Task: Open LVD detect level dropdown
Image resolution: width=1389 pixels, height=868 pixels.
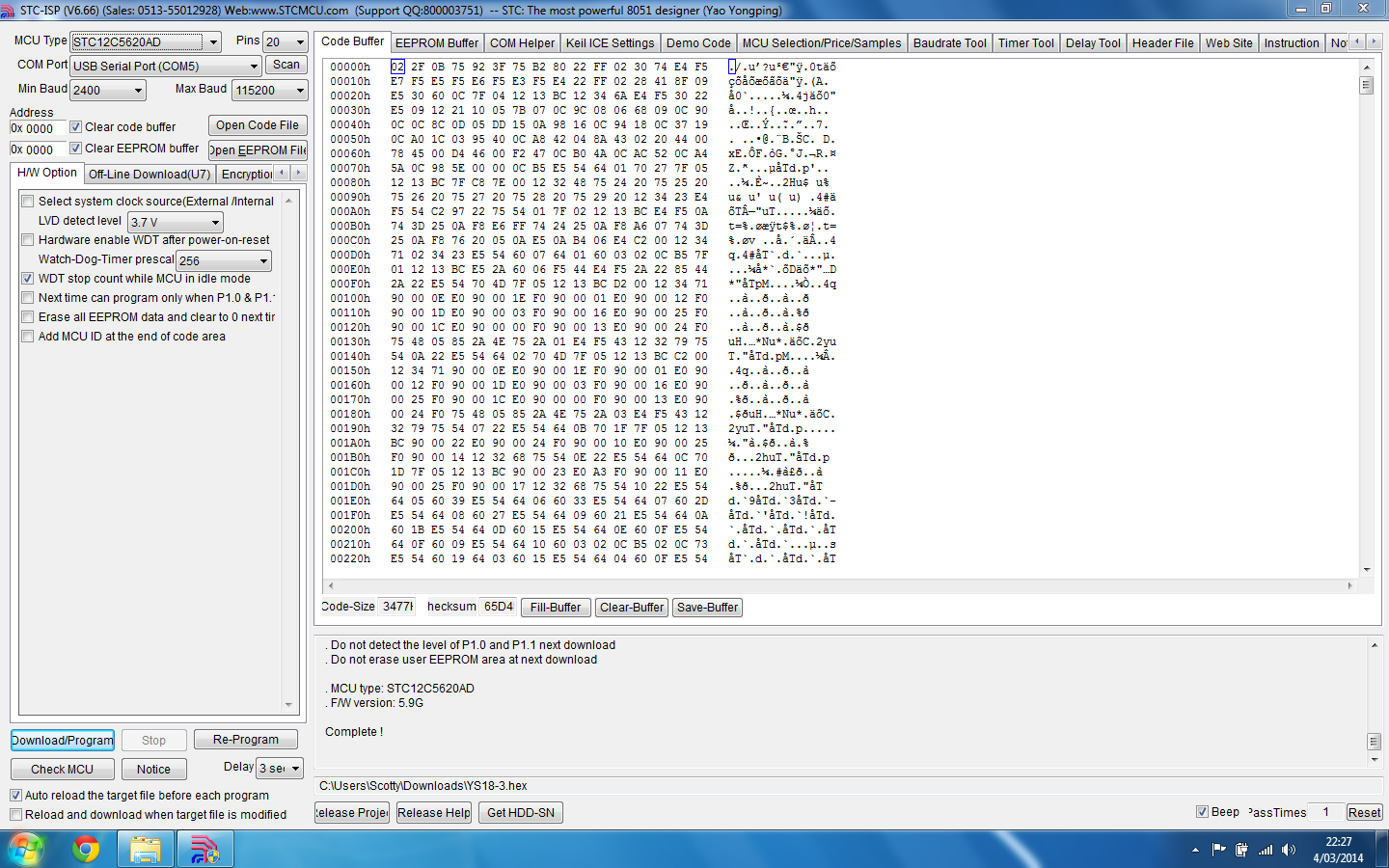Action: pyautogui.click(x=176, y=222)
